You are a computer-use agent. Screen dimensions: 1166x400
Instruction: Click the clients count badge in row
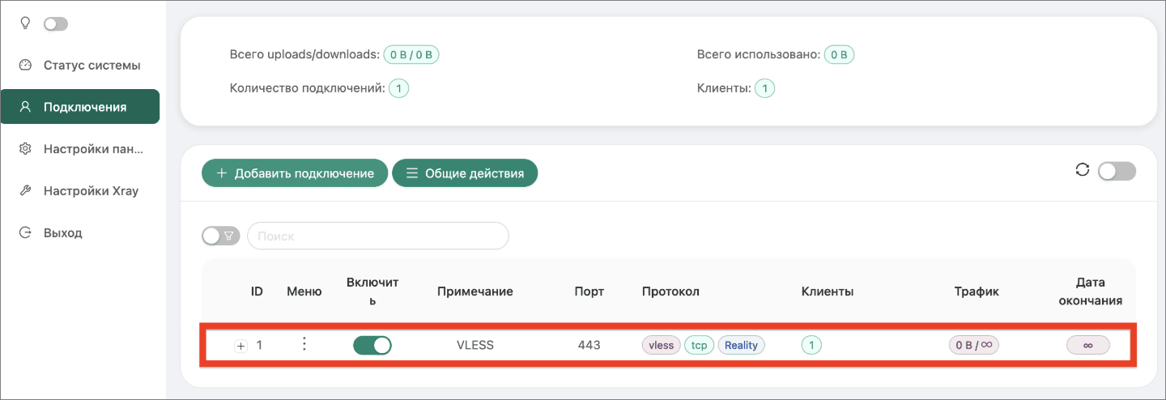tap(811, 345)
